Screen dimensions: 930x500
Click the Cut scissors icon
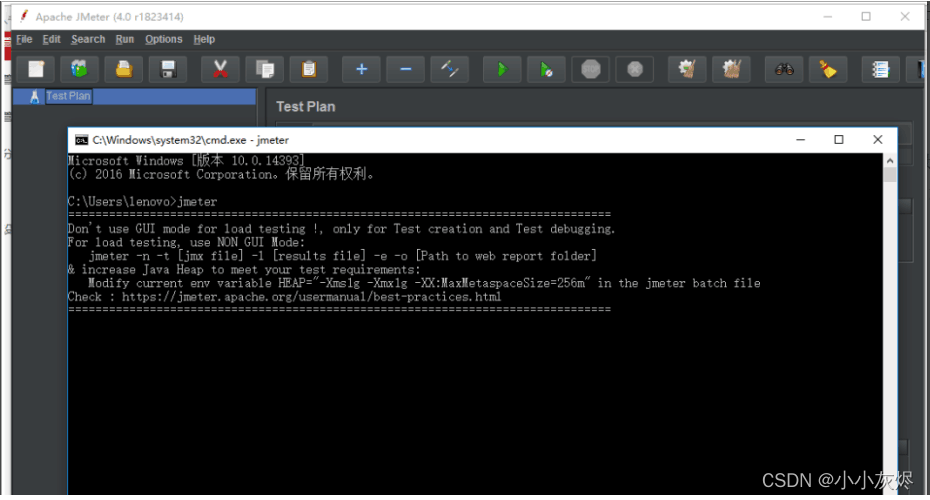(220, 69)
